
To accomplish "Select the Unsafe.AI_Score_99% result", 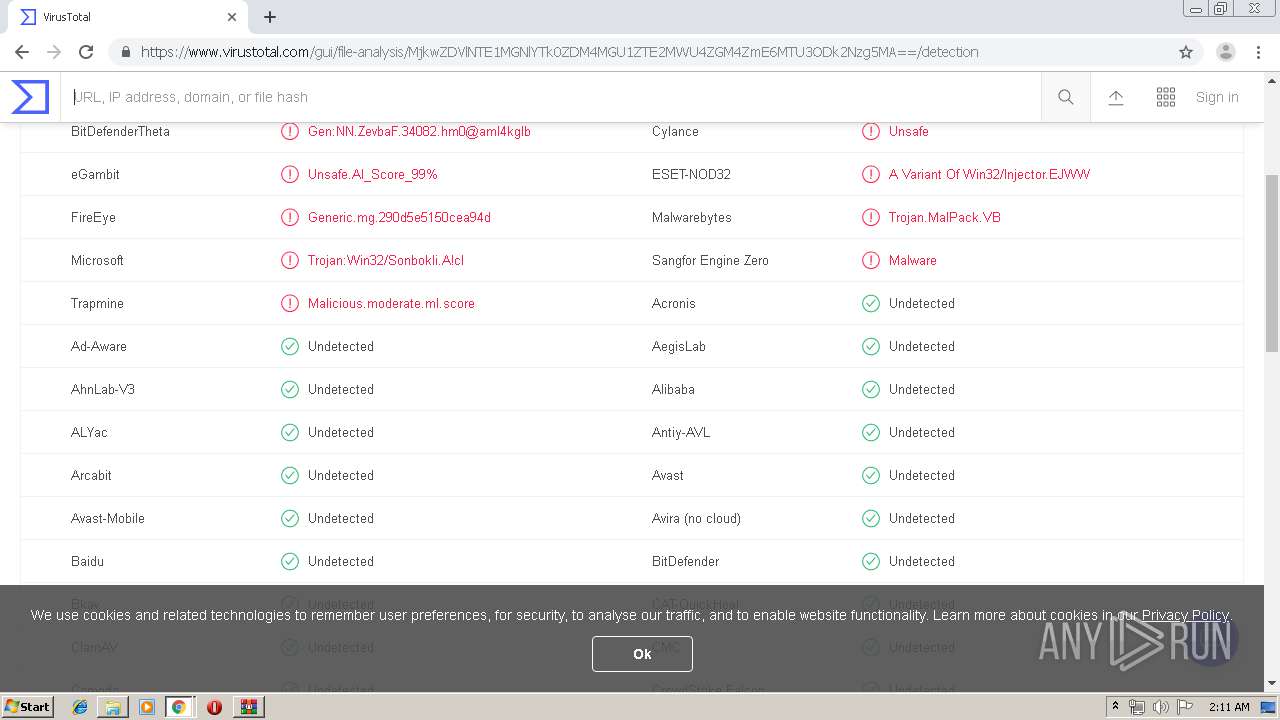I will tap(373, 174).
